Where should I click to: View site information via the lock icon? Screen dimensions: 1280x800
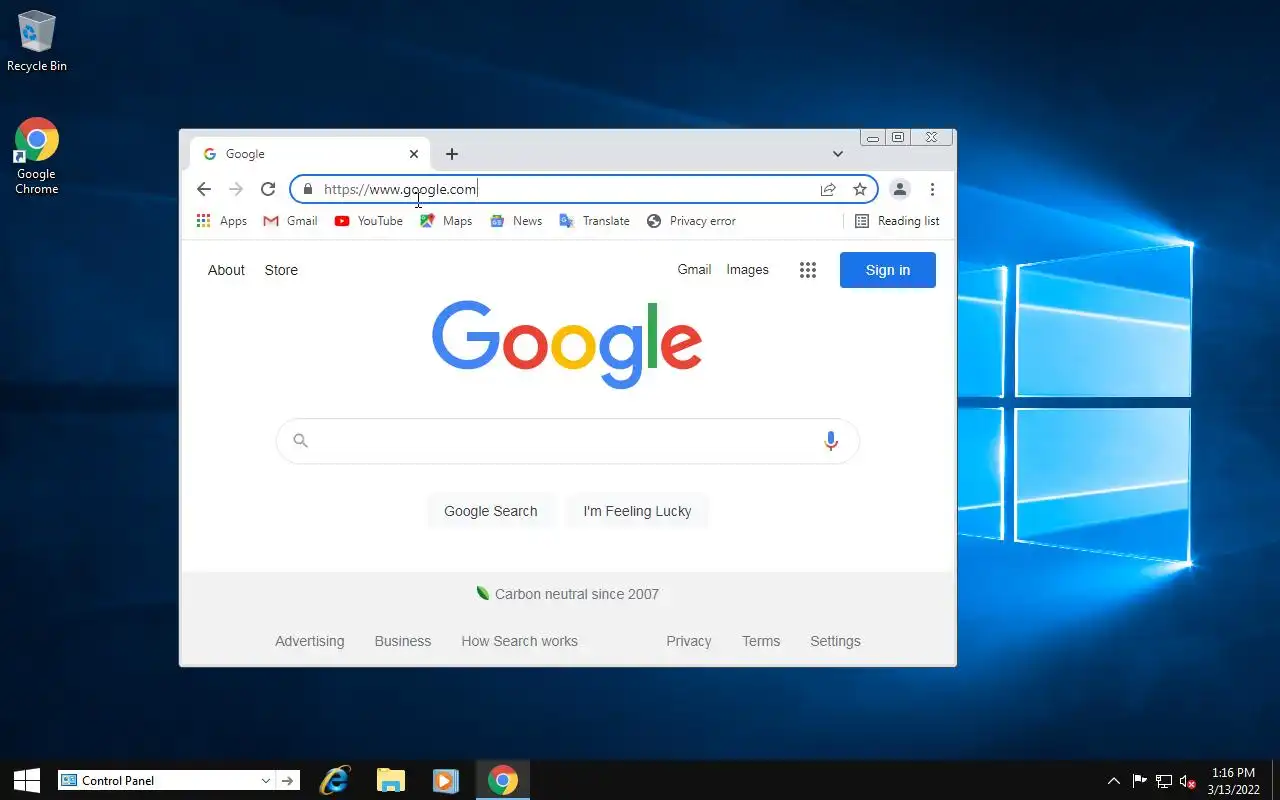(x=307, y=189)
